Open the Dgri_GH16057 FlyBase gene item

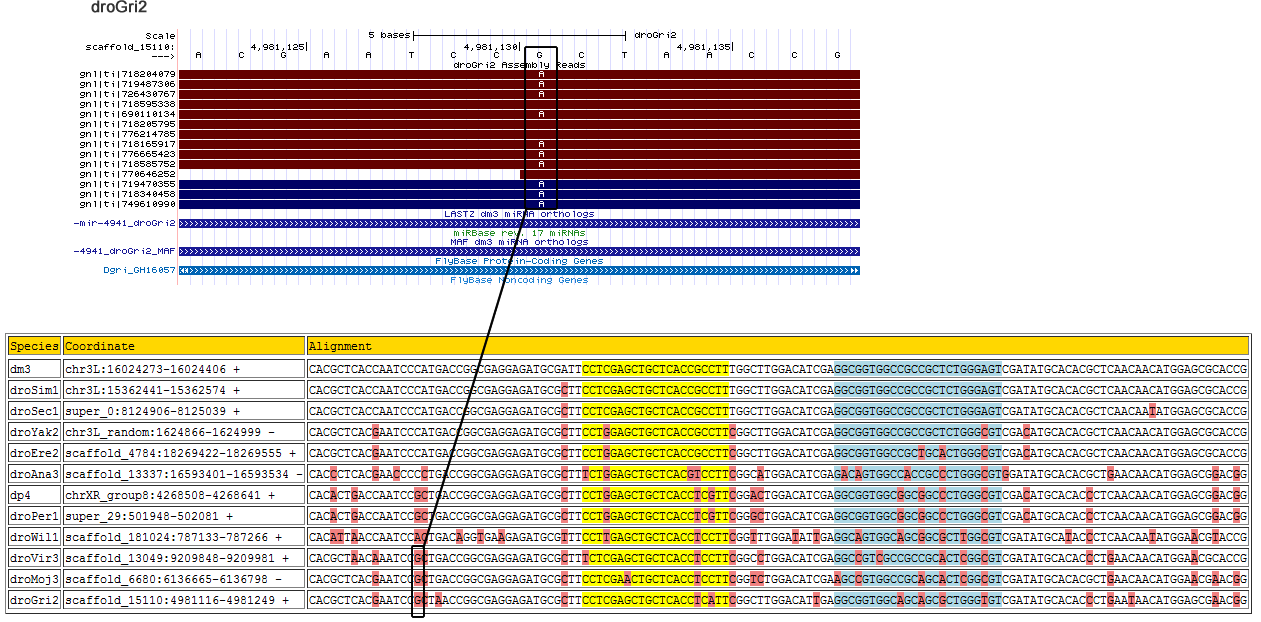tap(518, 270)
